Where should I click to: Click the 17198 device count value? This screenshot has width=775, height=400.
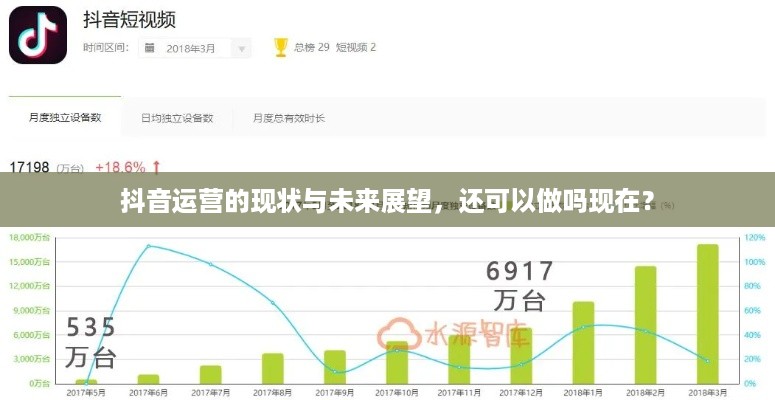tap(30, 168)
